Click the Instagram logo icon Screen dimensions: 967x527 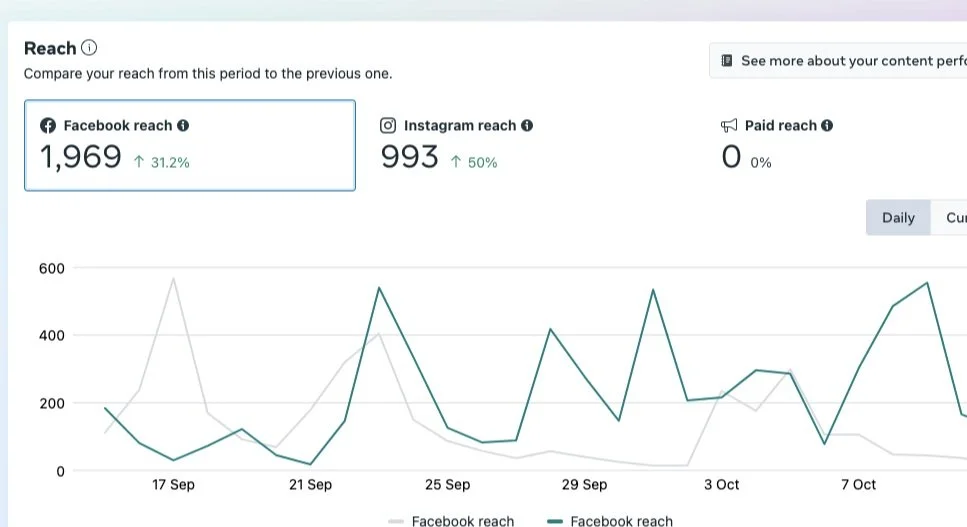point(388,126)
